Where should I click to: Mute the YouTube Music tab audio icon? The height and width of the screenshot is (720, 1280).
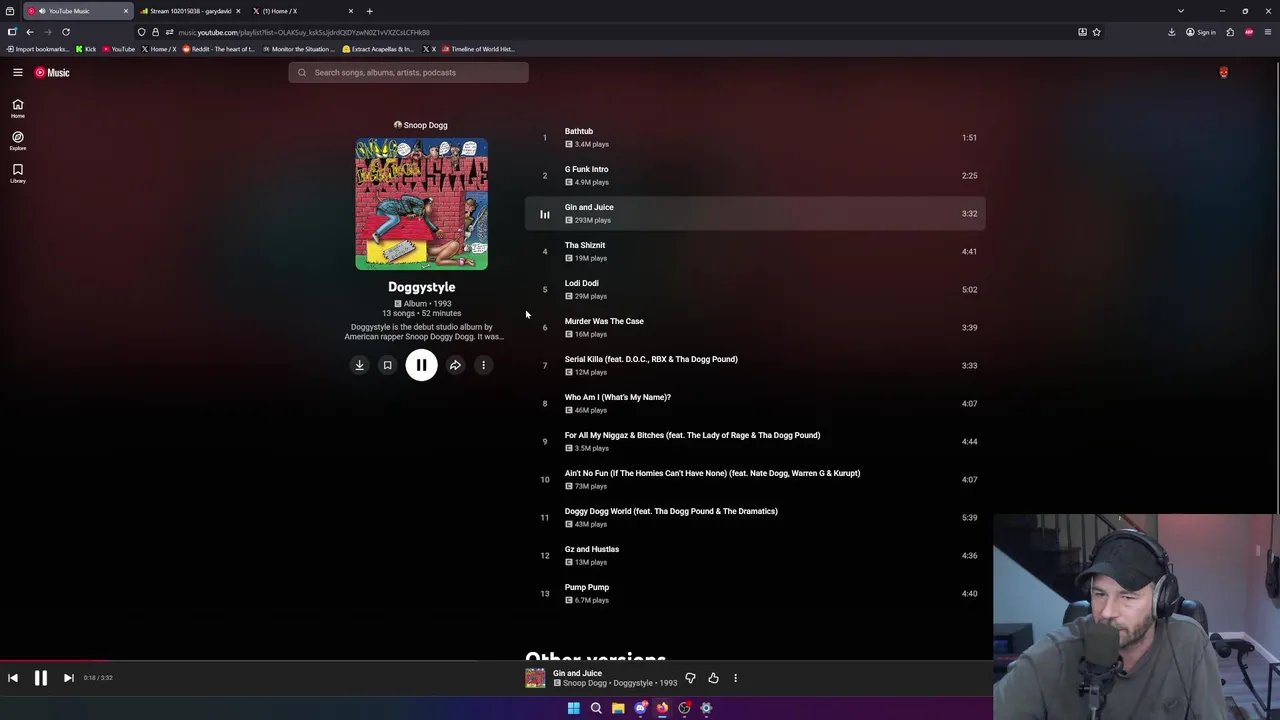pyautogui.click(x=42, y=11)
